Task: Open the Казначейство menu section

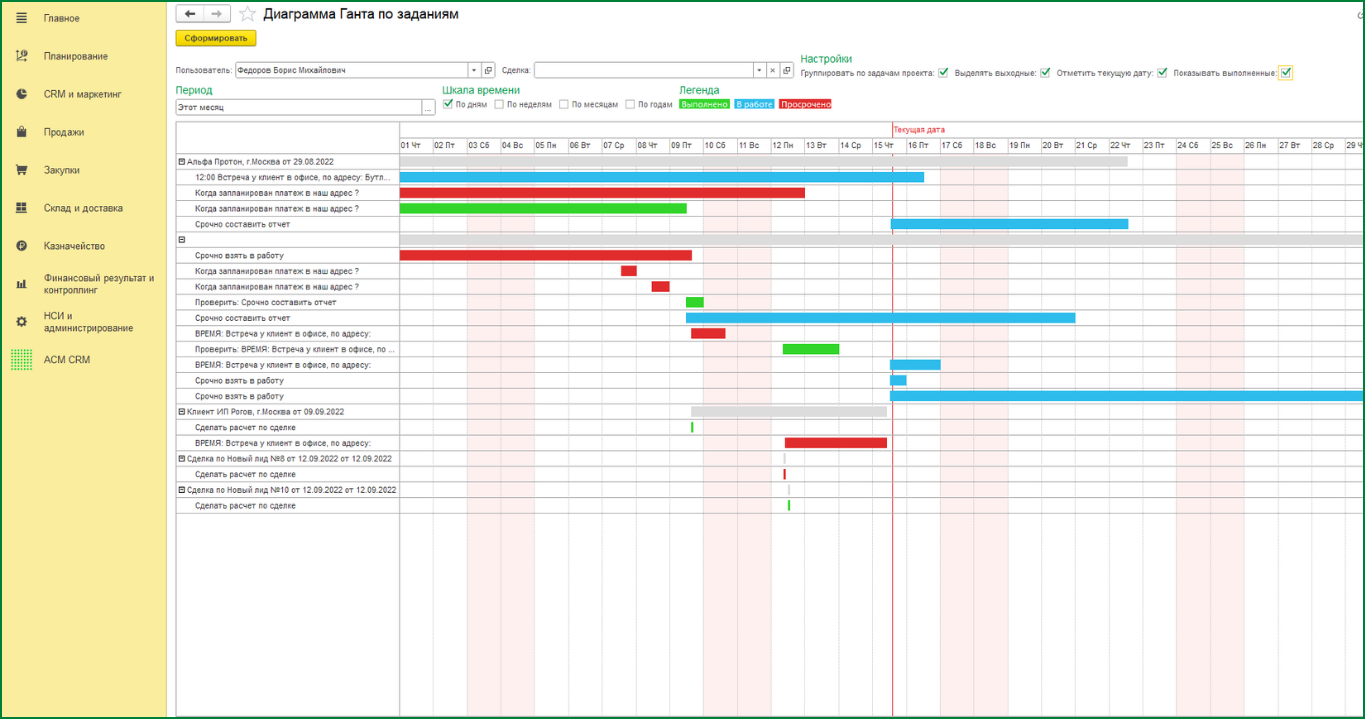Action: (74, 246)
